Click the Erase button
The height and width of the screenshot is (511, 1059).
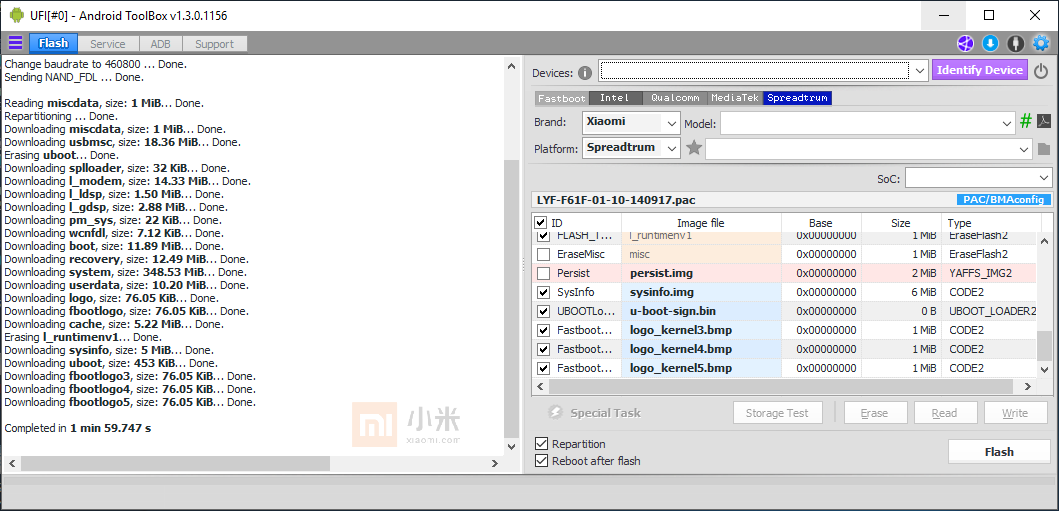pos(875,413)
